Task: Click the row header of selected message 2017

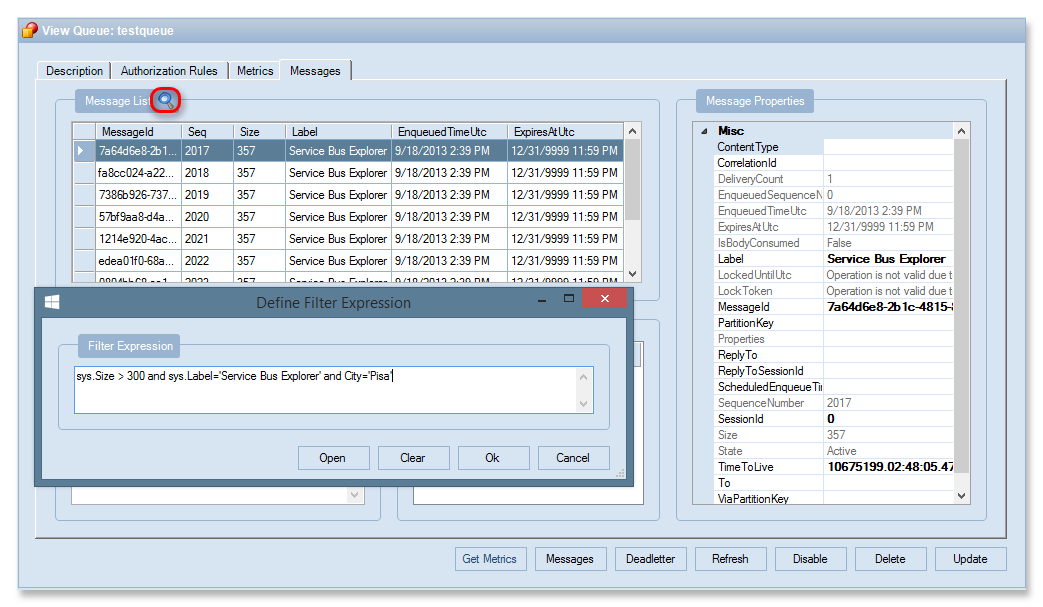Action: [84, 151]
